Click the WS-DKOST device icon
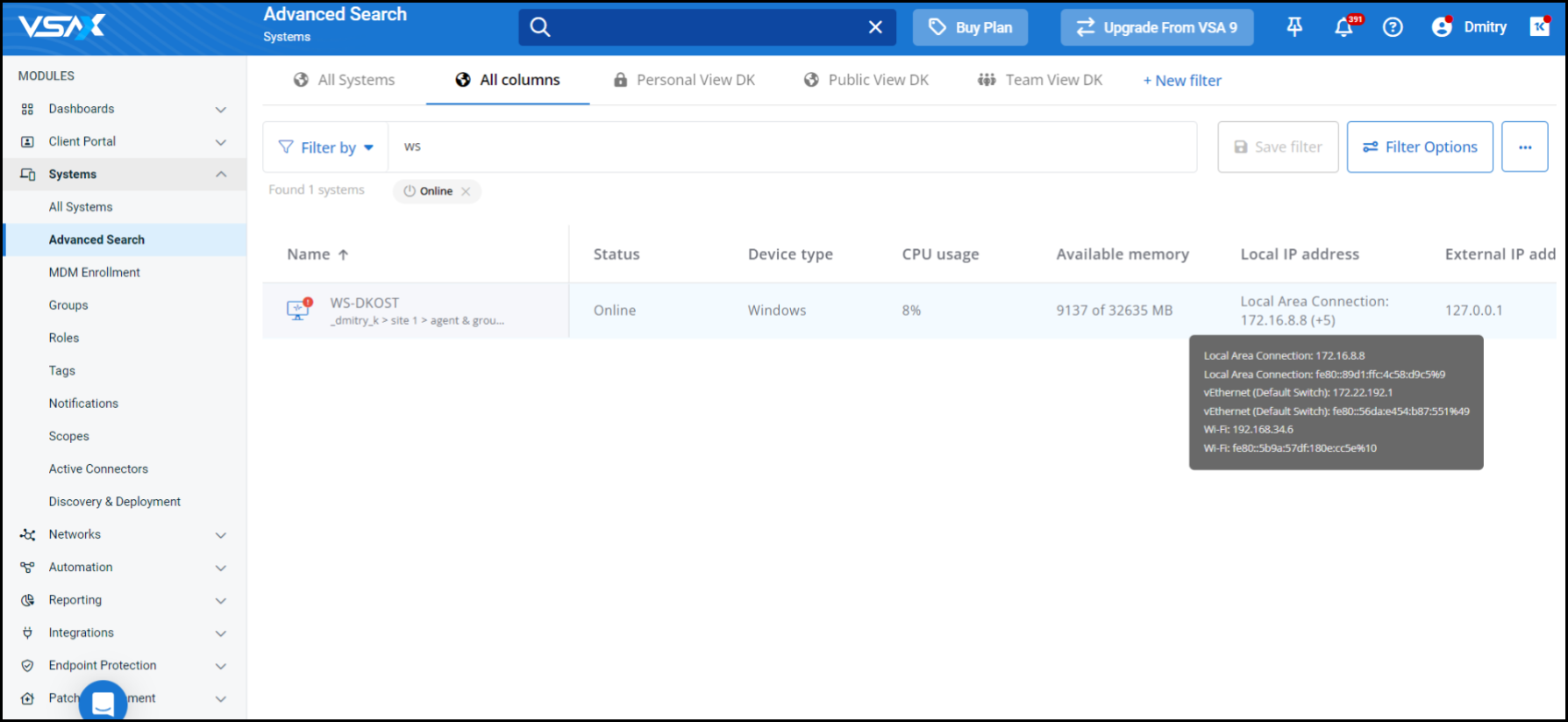The image size is (1568, 722). [299, 310]
